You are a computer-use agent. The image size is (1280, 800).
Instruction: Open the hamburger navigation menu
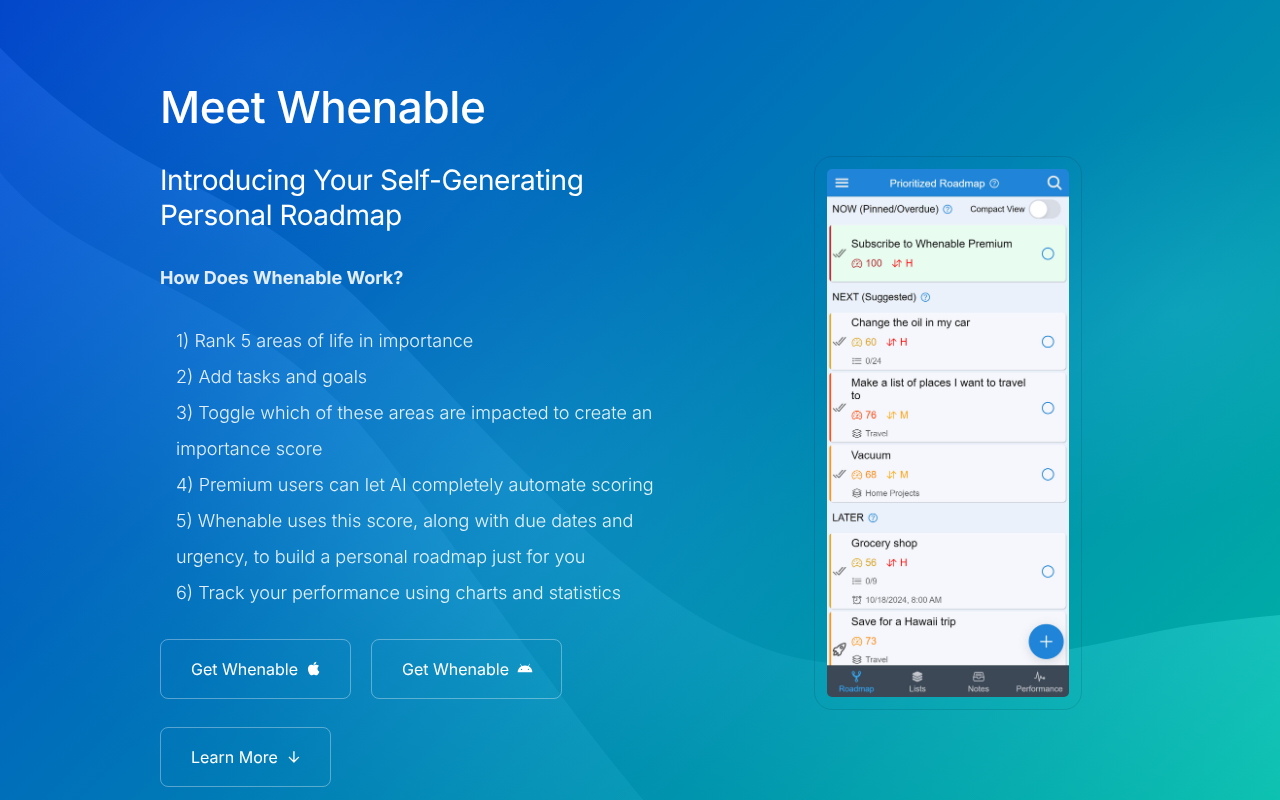pos(841,183)
